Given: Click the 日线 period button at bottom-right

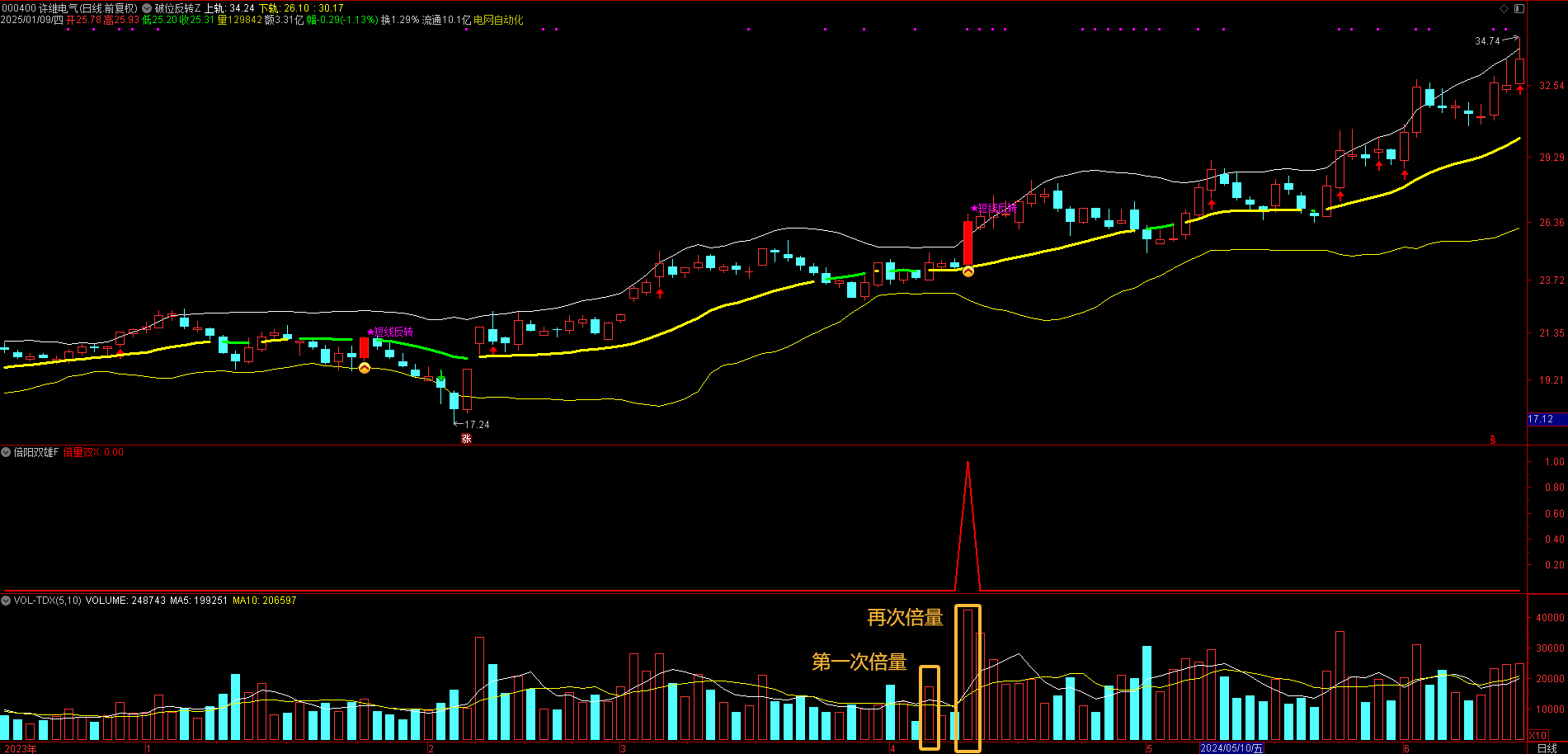Looking at the screenshot, I should coord(1547,748).
